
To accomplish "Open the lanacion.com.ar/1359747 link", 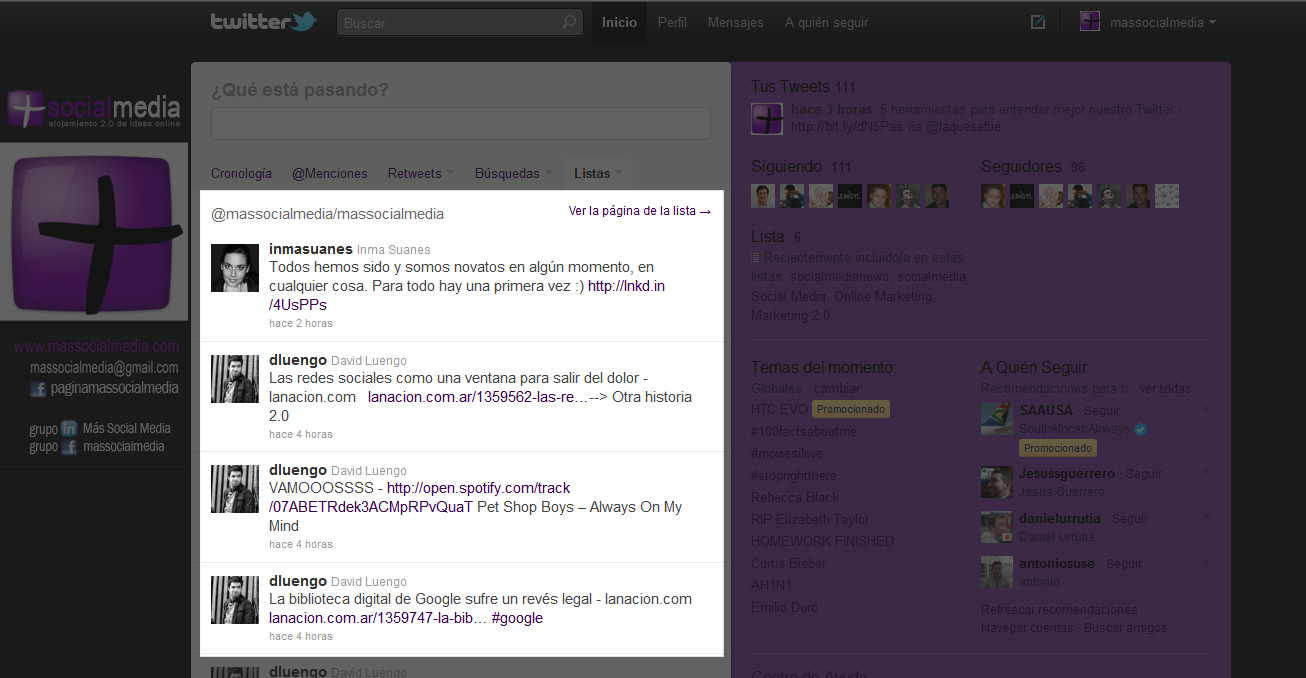I will 376,618.
